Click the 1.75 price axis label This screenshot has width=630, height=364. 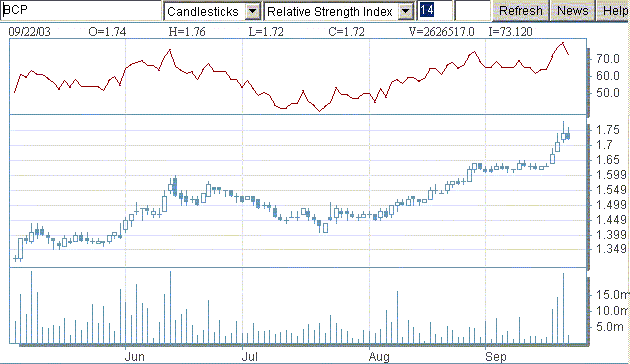608,130
